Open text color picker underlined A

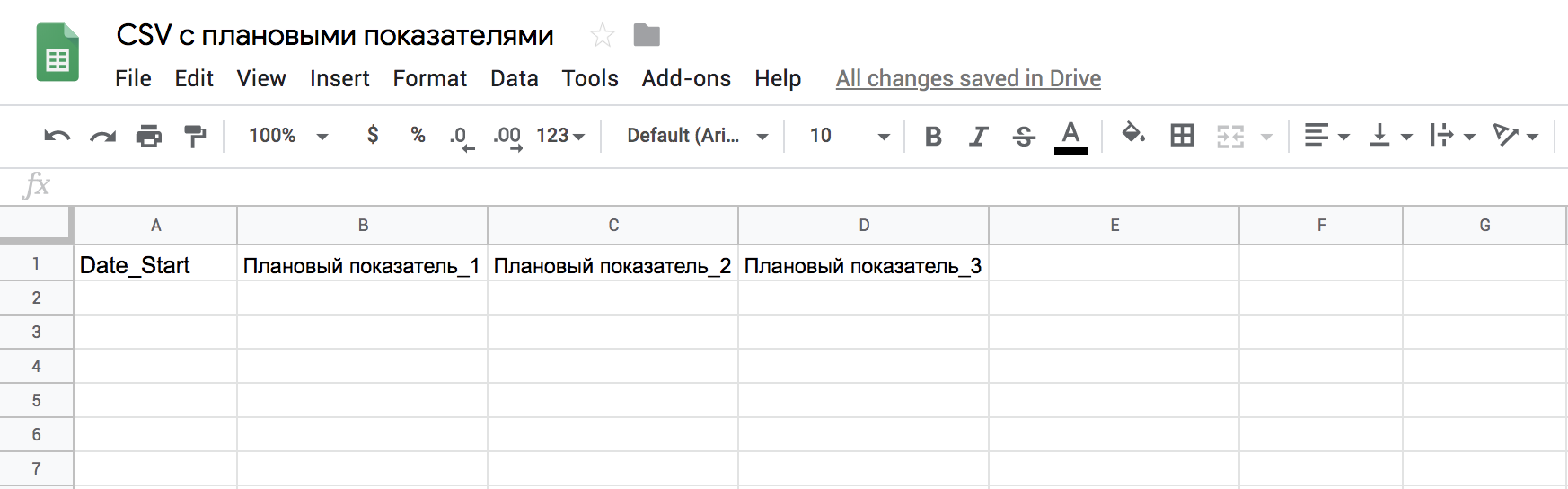[x=1070, y=137]
